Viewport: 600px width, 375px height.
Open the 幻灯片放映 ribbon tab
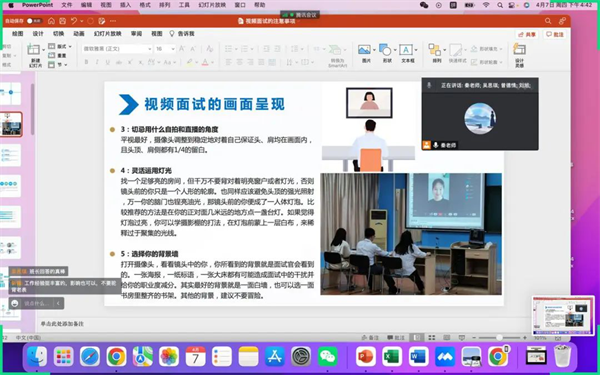click(x=108, y=34)
